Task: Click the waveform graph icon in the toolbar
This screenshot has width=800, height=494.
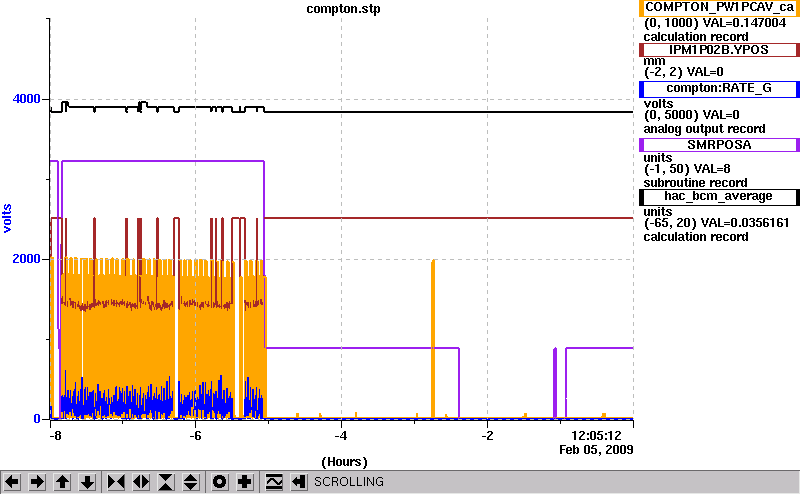Action: [274, 482]
